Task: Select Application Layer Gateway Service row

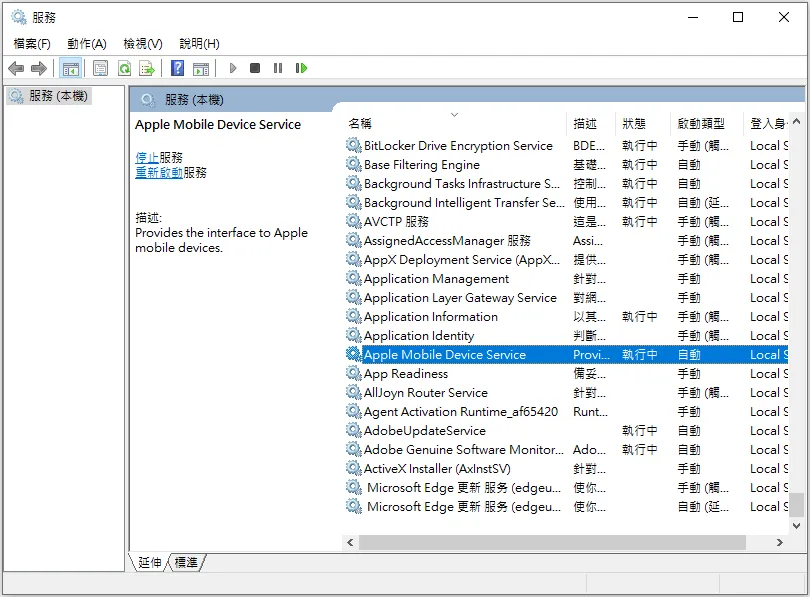Action: point(567,298)
